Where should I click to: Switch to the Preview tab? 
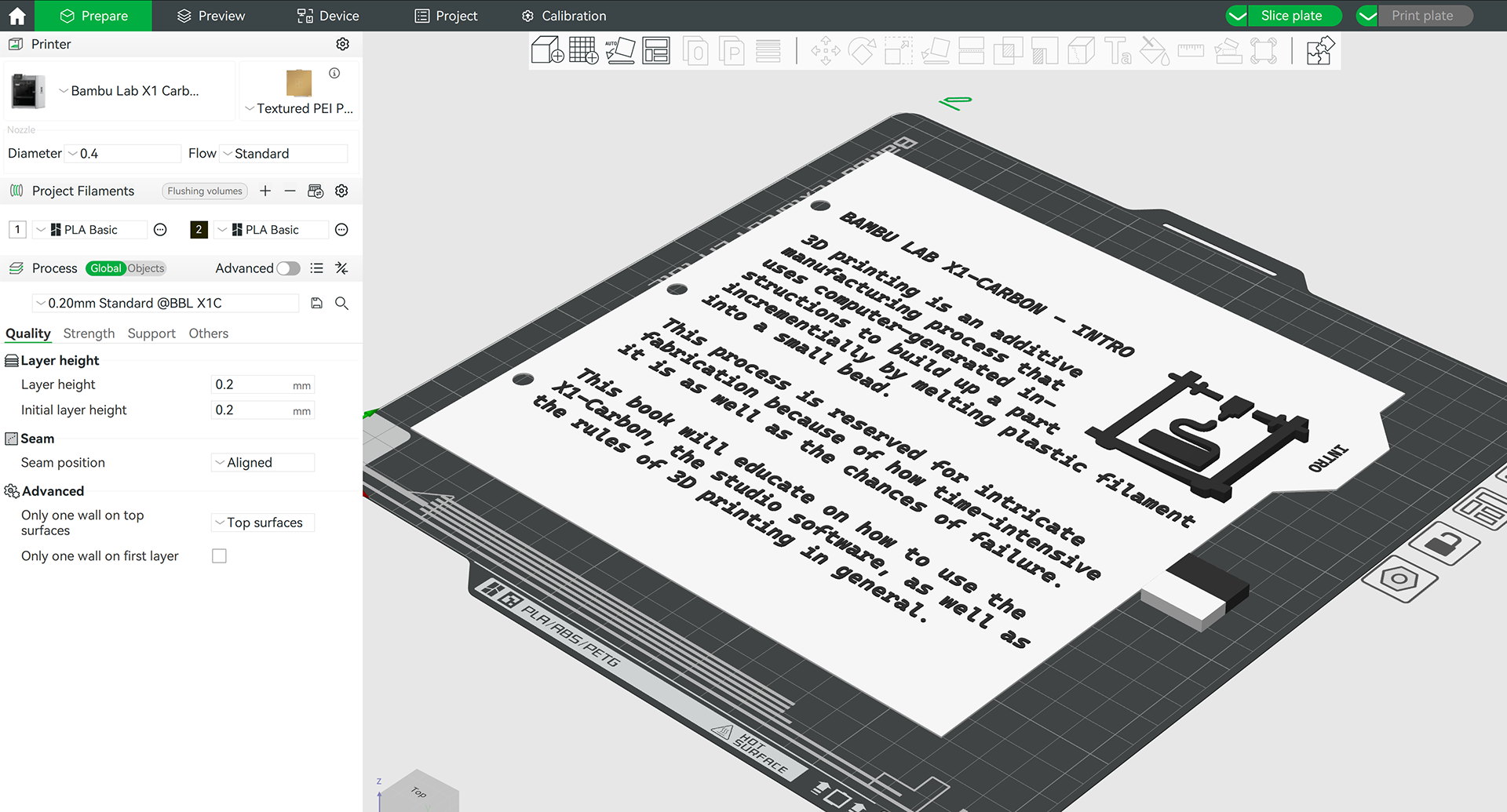pyautogui.click(x=211, y=16)
